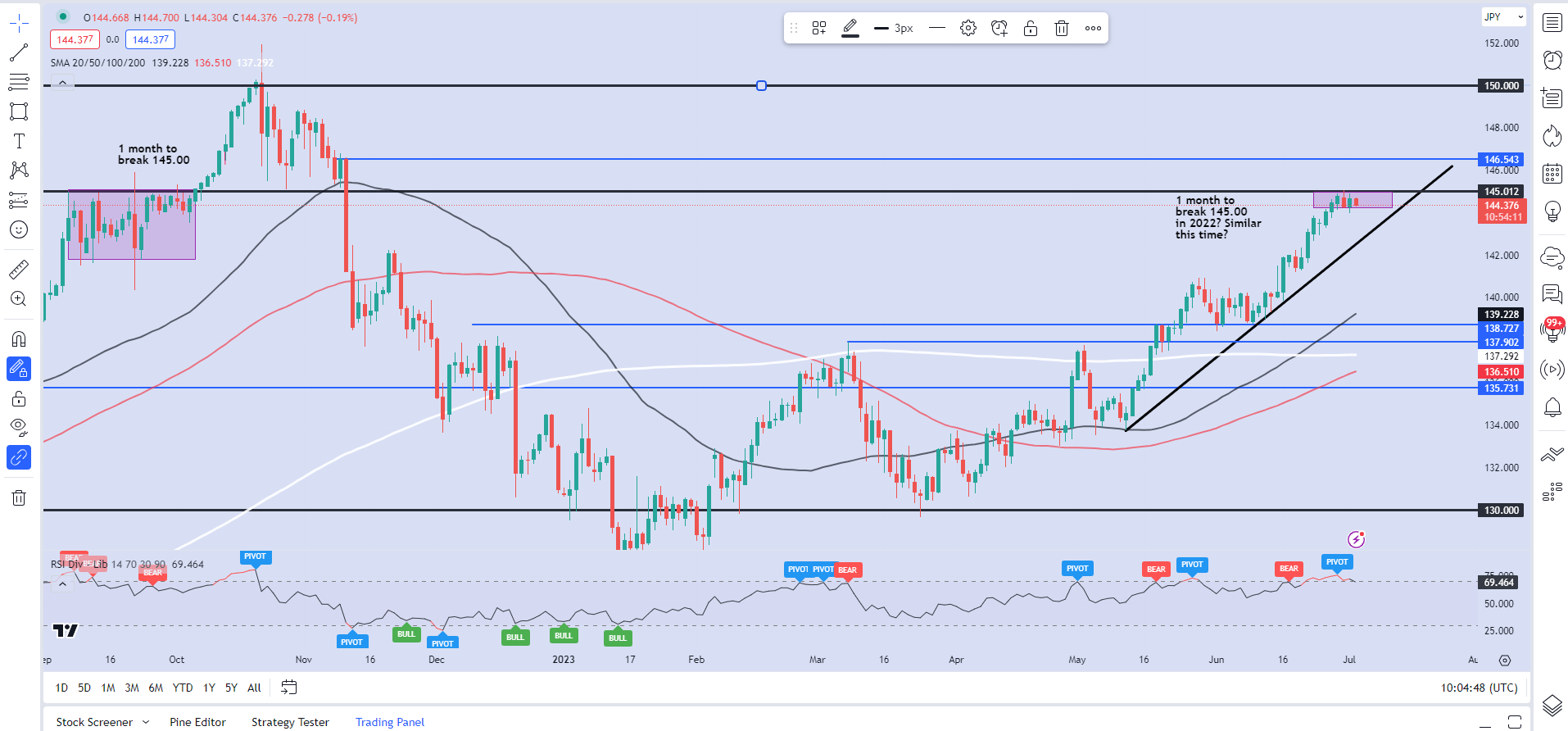The height and width of the screenshot is (731, 1568).
Task: Select the Measure ruler tool
Action: 19,270
